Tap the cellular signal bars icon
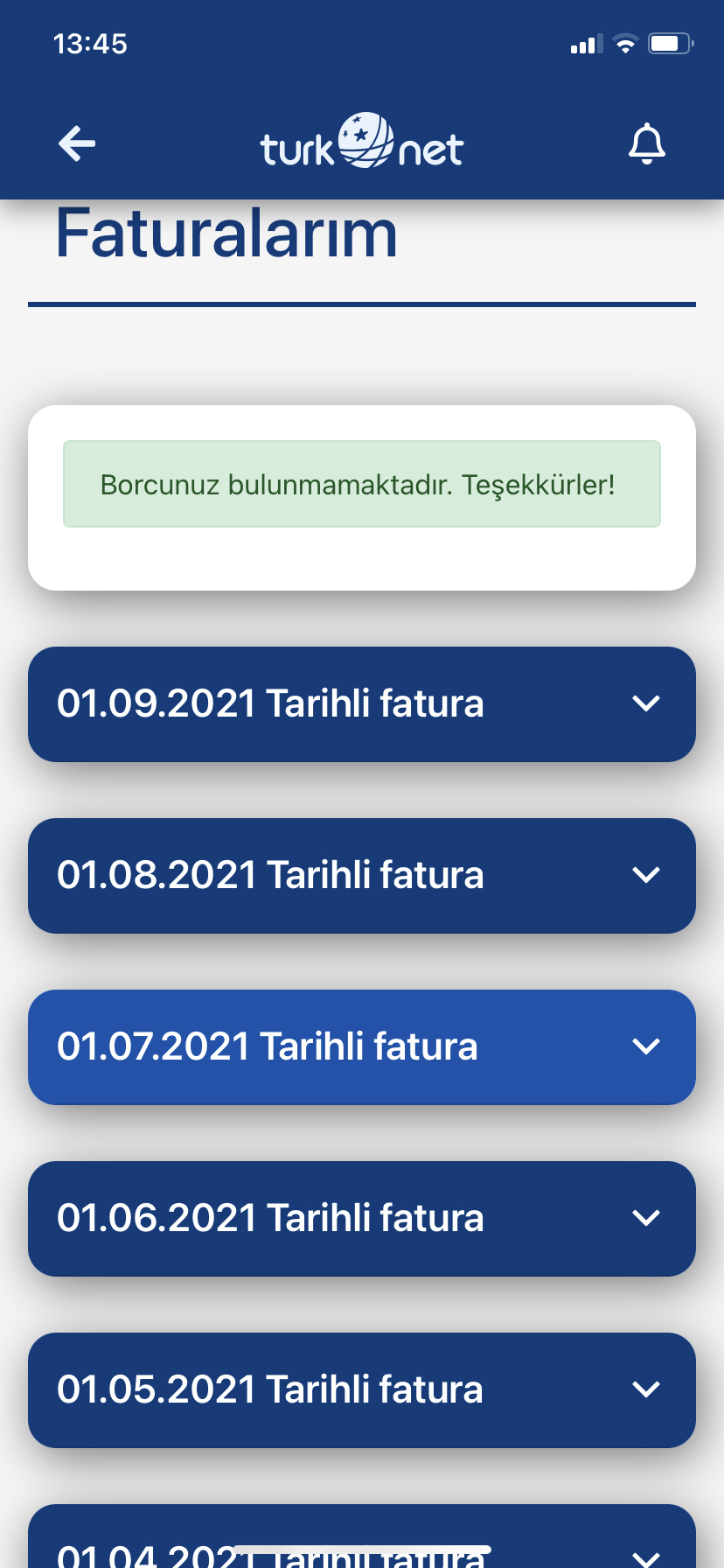This screenshot has width=724, height=1568. (x=587, y=44)
